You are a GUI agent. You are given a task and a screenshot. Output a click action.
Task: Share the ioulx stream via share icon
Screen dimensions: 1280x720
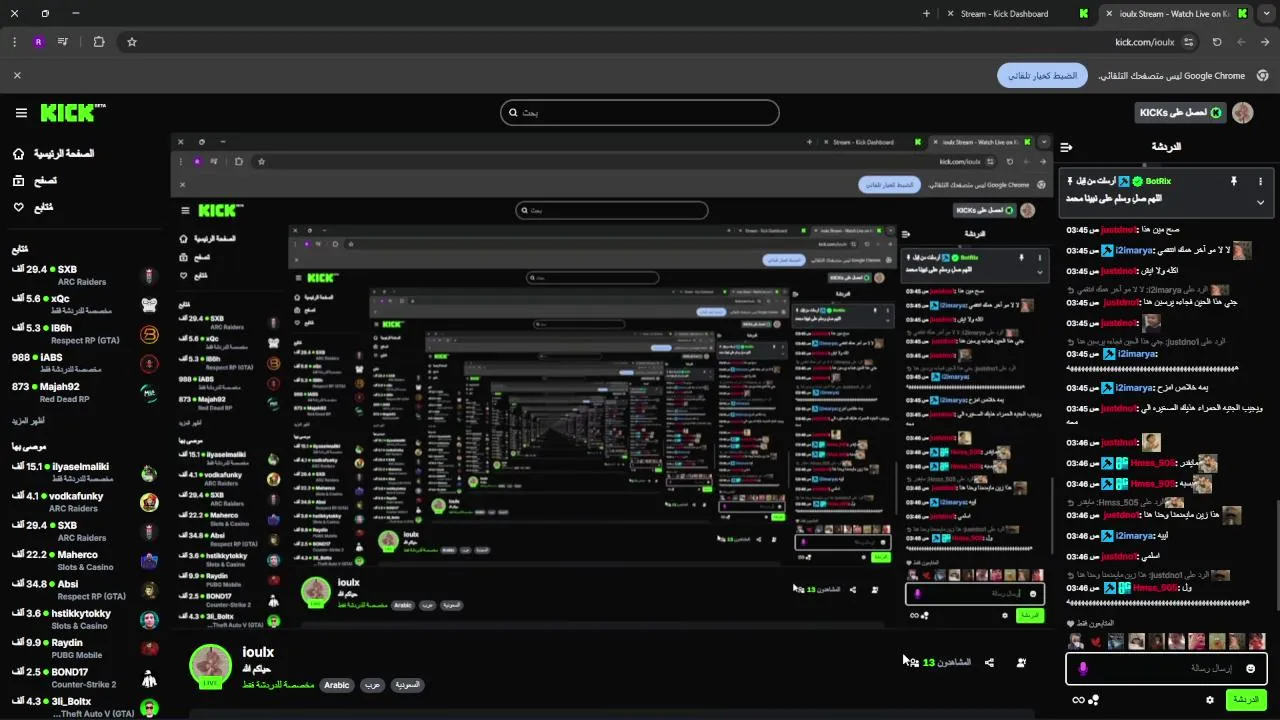[x=989, y=662]
